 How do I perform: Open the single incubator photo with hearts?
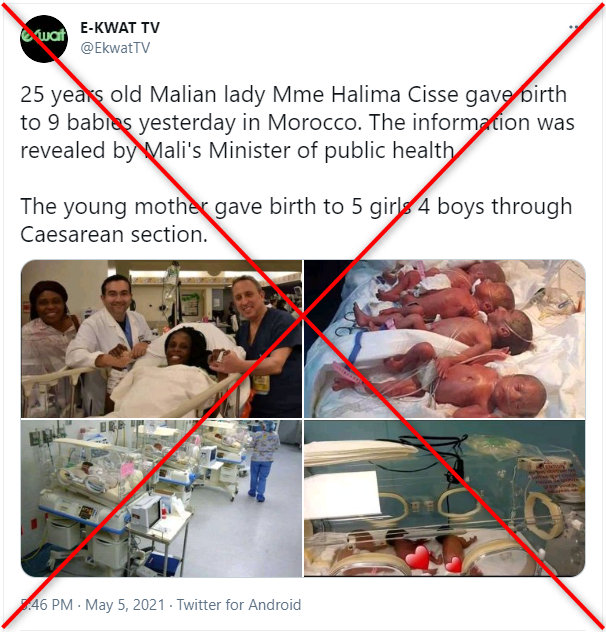[x=444, y=498]
